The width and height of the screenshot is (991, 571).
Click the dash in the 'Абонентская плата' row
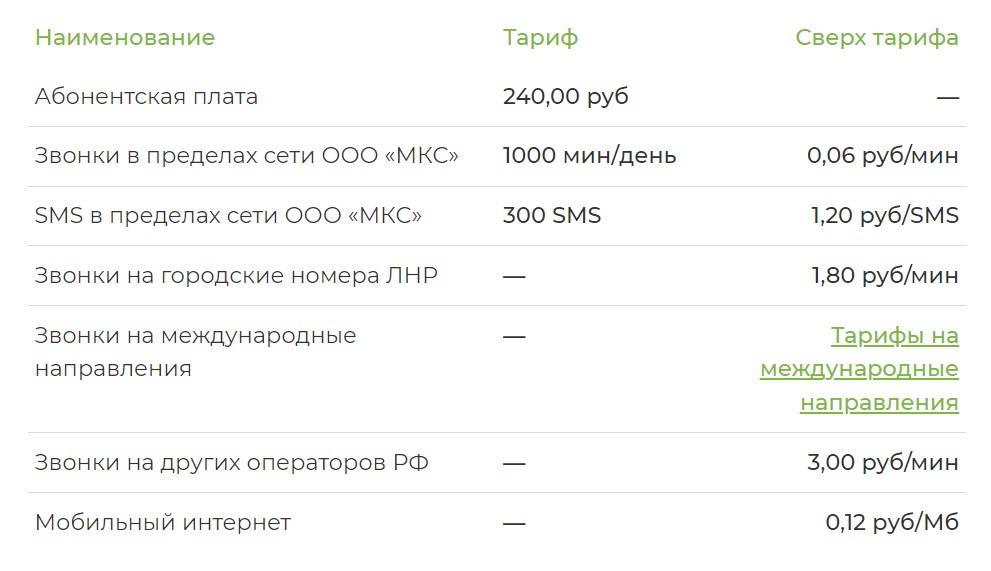[x=947, y=98]
